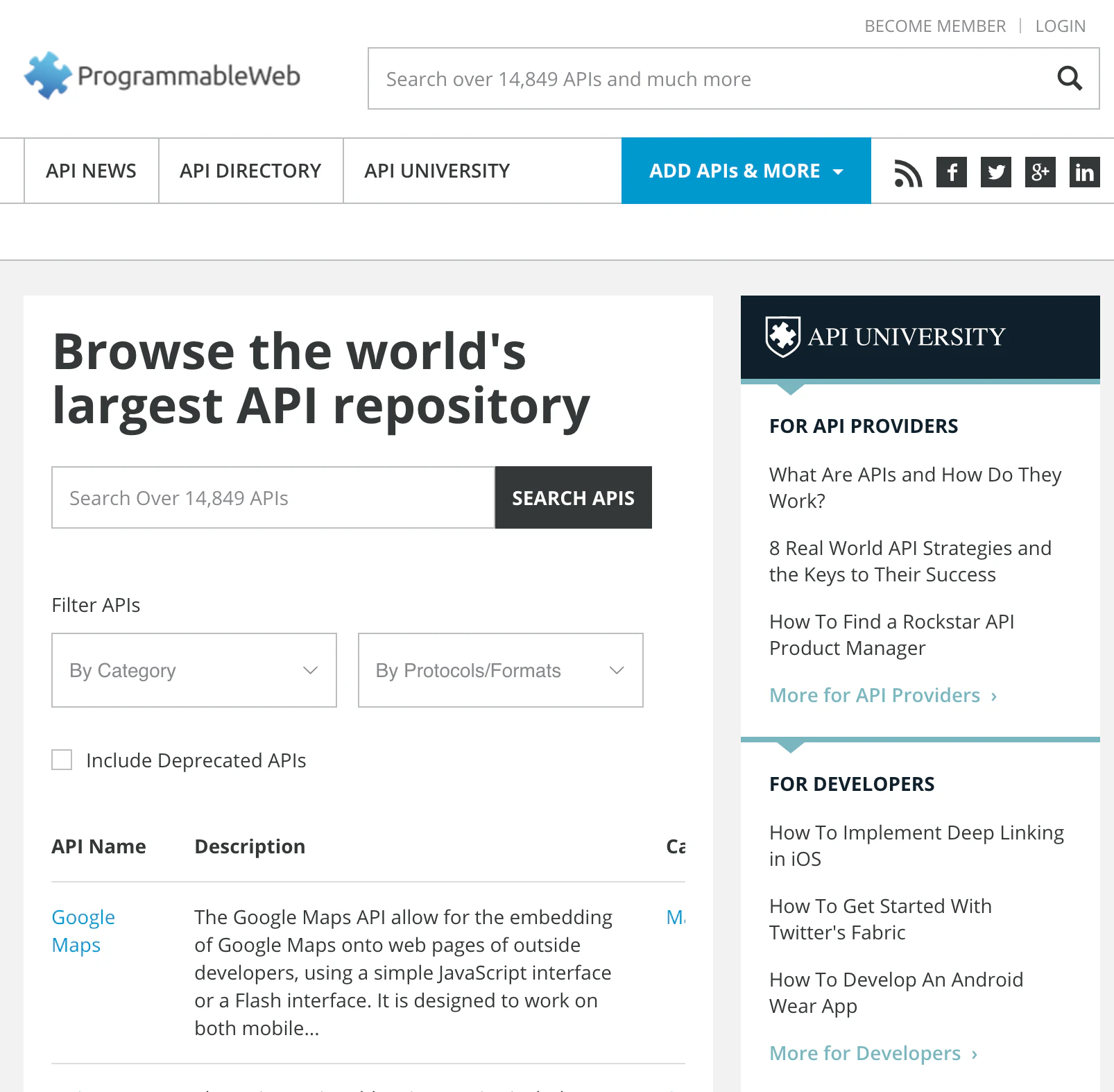
Task: Switch to API DIRECTORY
Action: [250, 171]
